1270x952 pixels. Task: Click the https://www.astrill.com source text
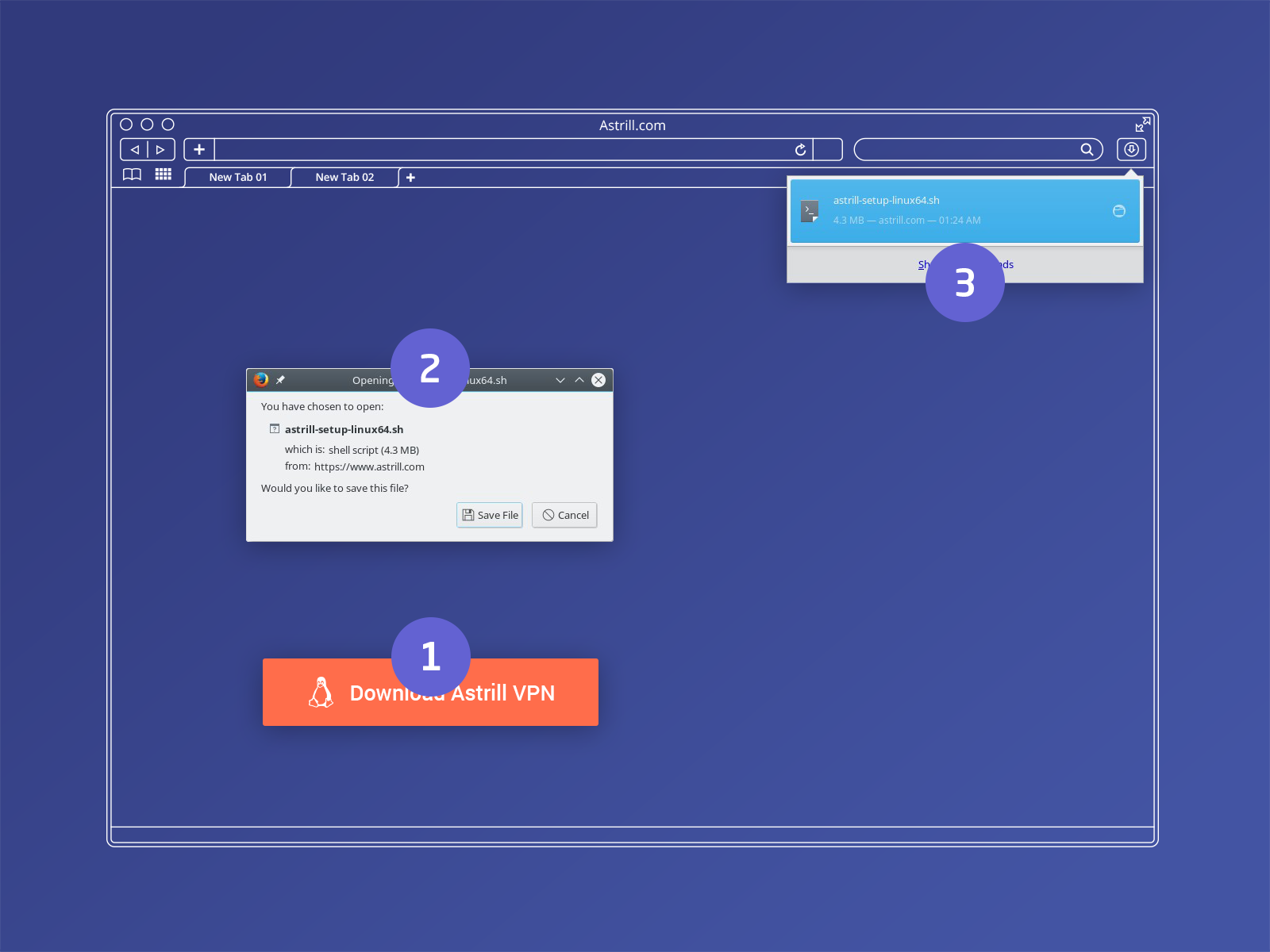pyautogui.click(x=369, y=466)
